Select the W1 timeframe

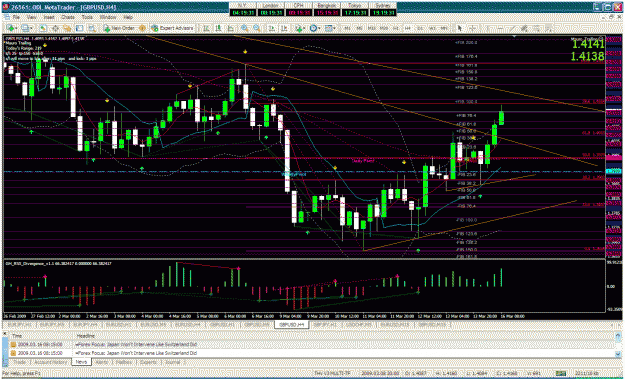[x=432, y=28]
